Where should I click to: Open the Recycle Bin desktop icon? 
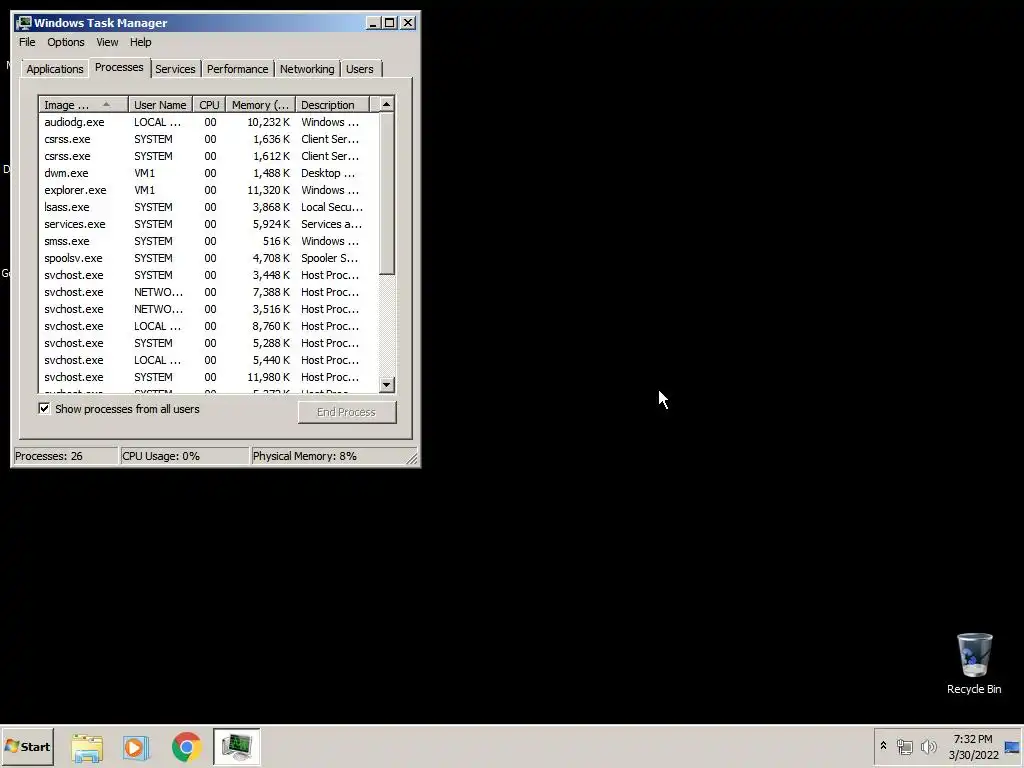coord(974,663)
